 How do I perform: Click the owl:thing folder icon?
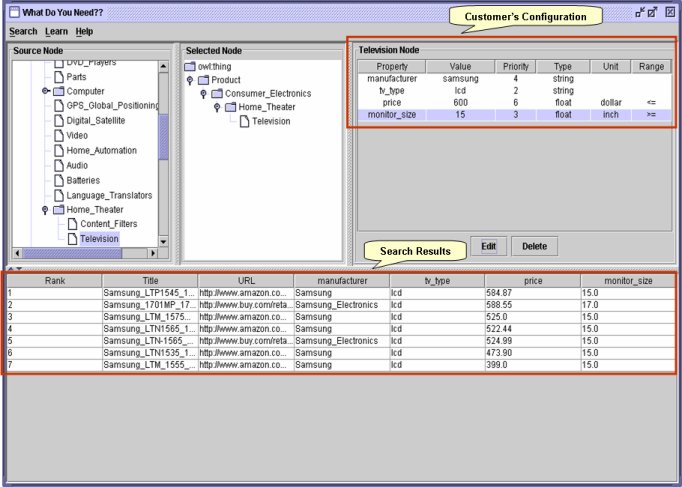(190, 66)
